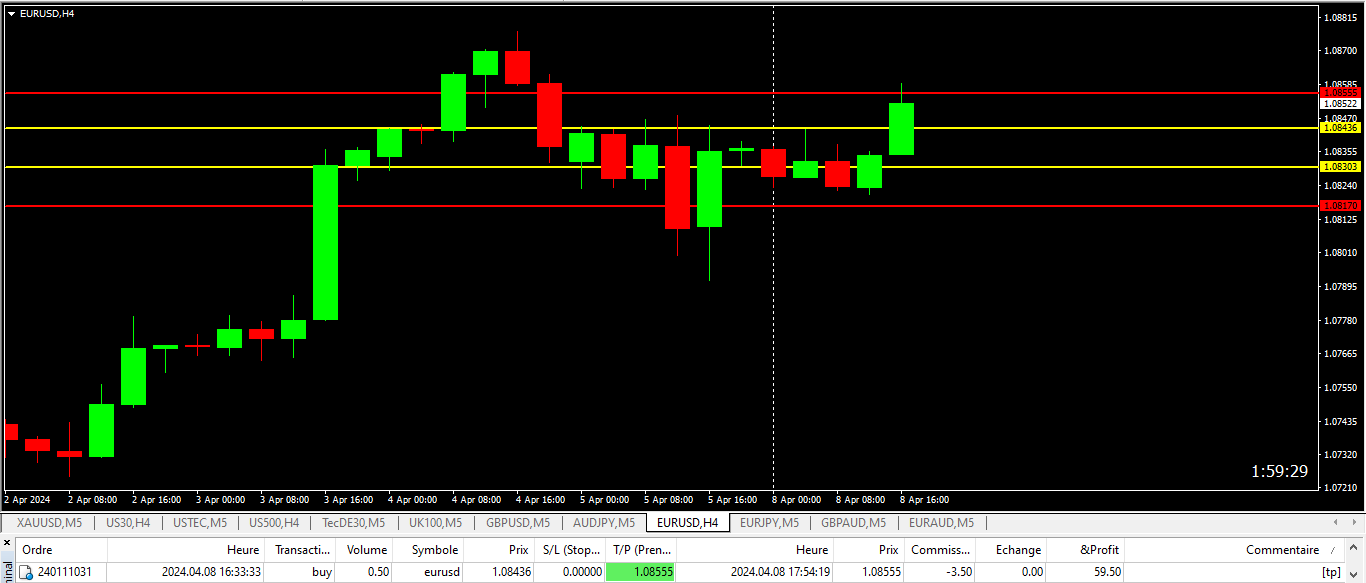Click the green 1.08555 take profit cell
The width and height of the screenshot is (1366, 583).
[x=641, y=572]
